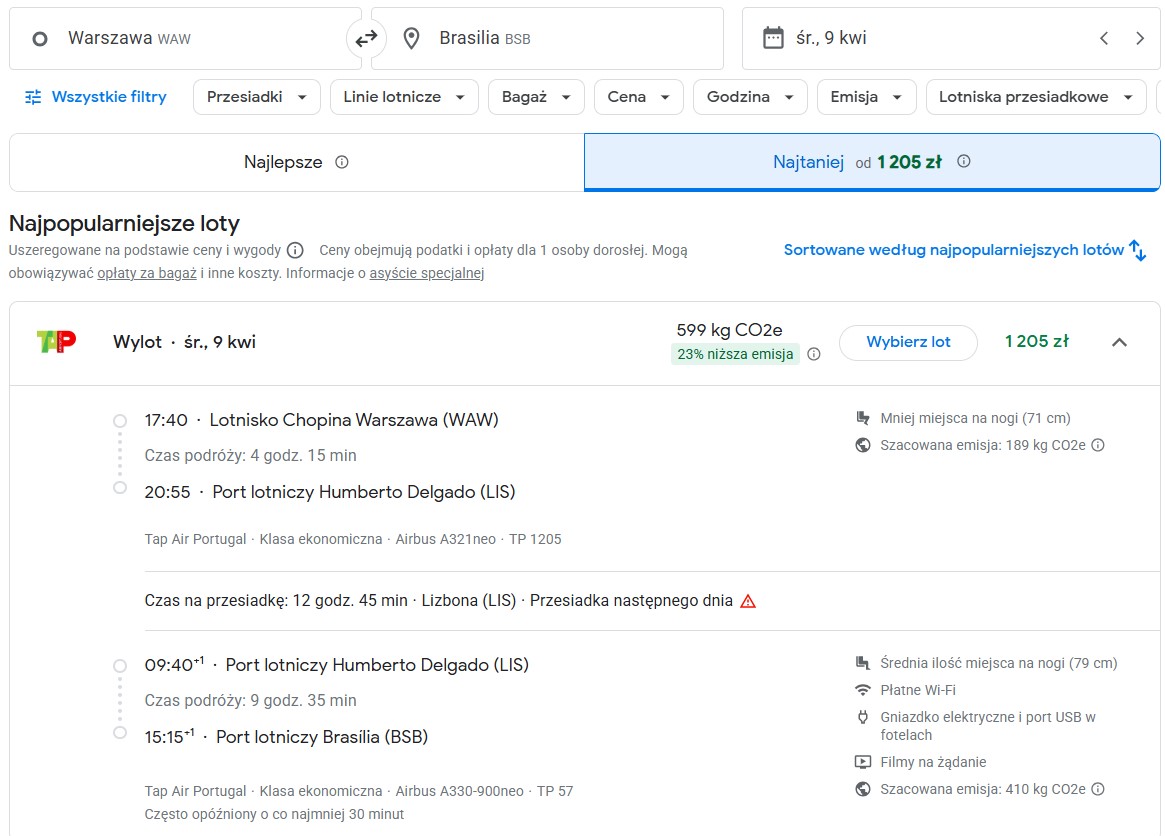Screen dimensions: 1165x836
Task: Click the legroom seat icon for 79 cm
Action: click(x=863, y=663)
